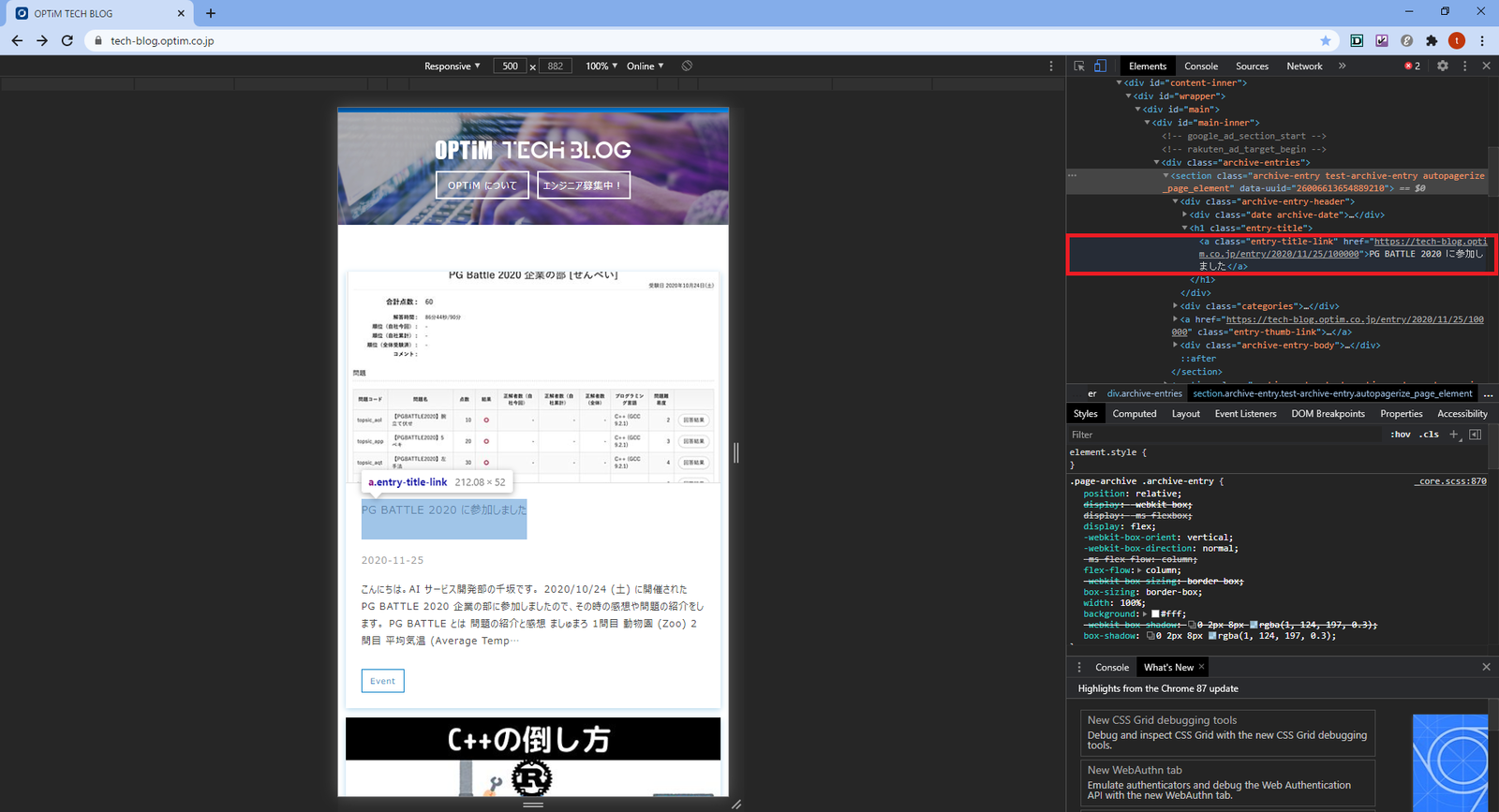This screenshot has width=1499, height=812.
Task: Toggle the device toolbar mode
Action: 1101,66
